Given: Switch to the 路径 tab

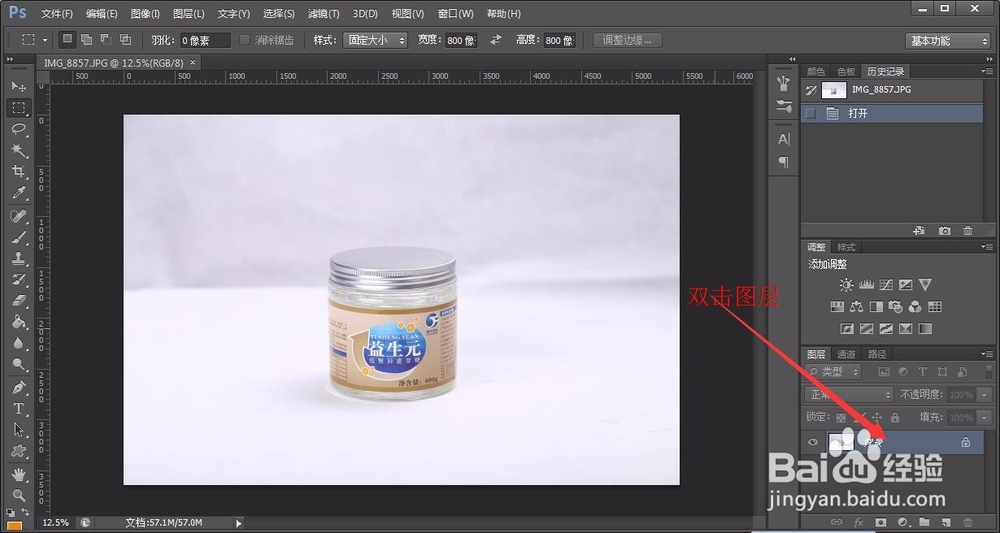Looking at the screenshot, I should [x=878, y=354].
